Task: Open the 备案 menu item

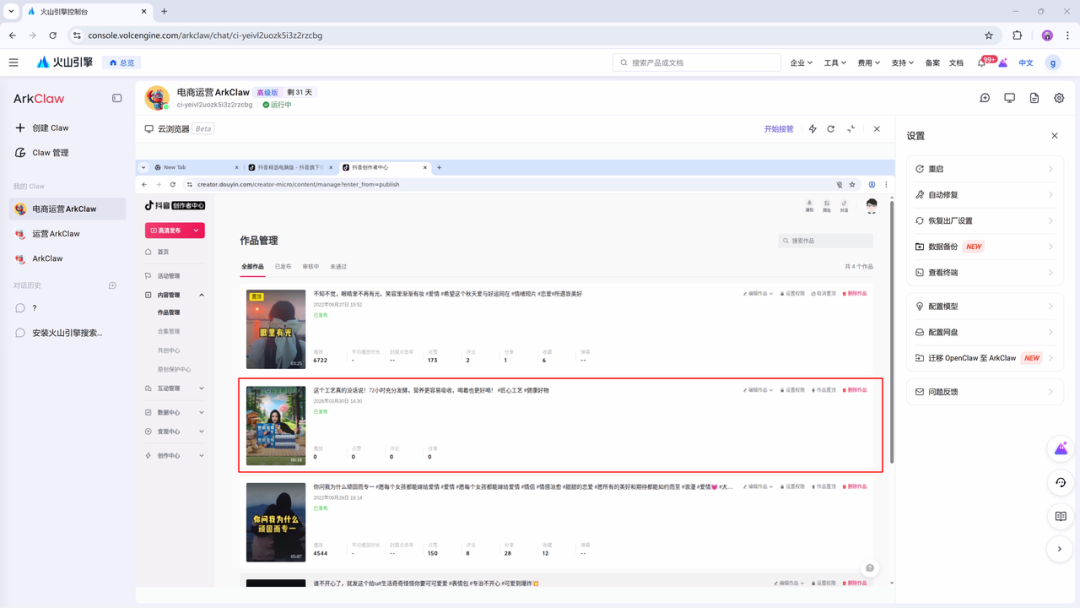Action: pos(933,63)
